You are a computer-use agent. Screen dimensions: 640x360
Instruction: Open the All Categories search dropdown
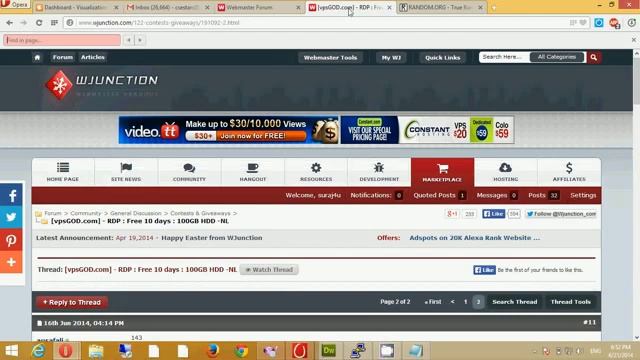pos(557,57)
